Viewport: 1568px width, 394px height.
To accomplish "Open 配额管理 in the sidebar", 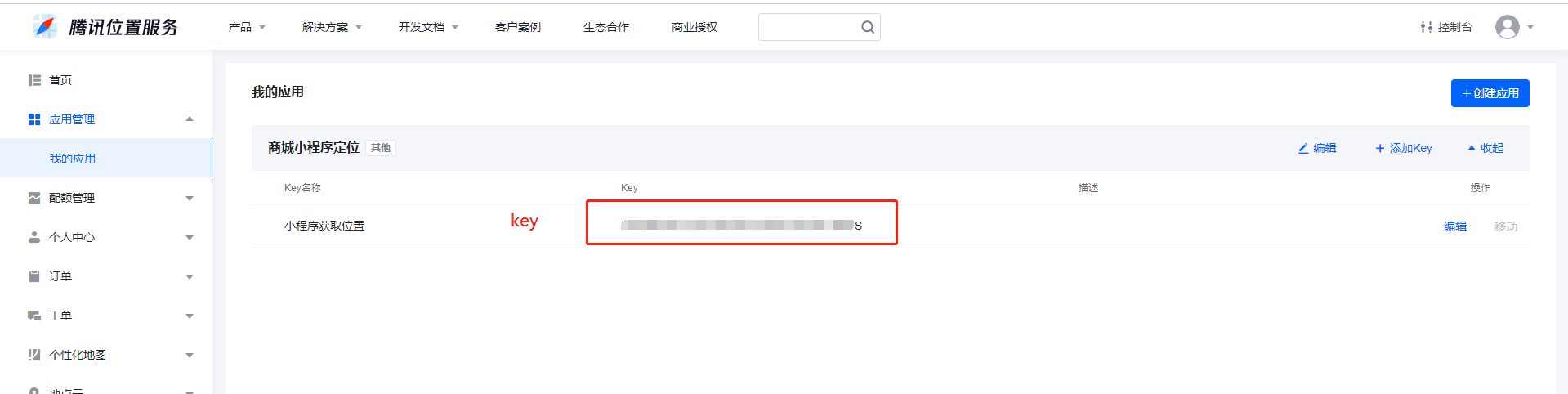I will (x=72, y=198).
